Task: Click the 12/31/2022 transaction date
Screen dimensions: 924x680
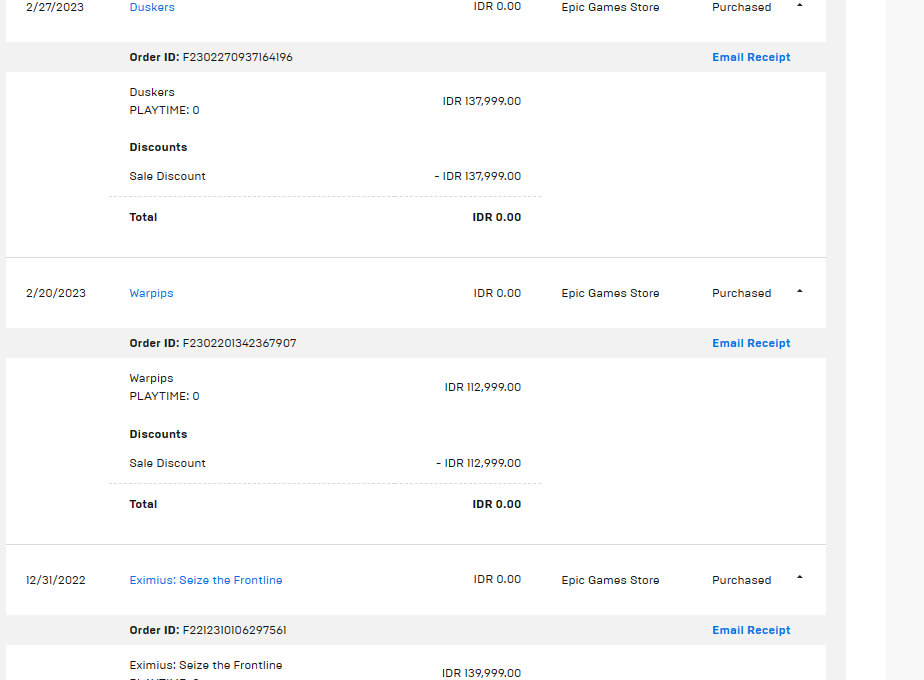Action: coord(55,580)
